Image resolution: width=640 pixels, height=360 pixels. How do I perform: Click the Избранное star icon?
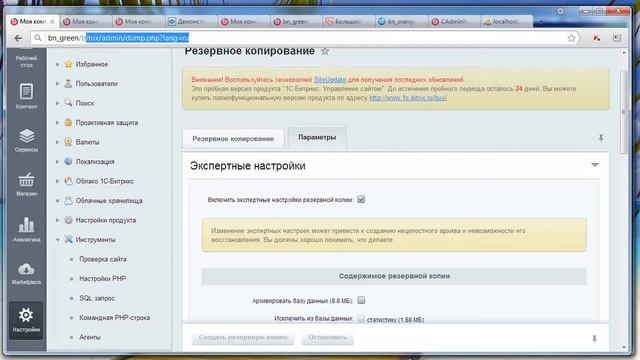pyautogui.click(x=68, y=64)
